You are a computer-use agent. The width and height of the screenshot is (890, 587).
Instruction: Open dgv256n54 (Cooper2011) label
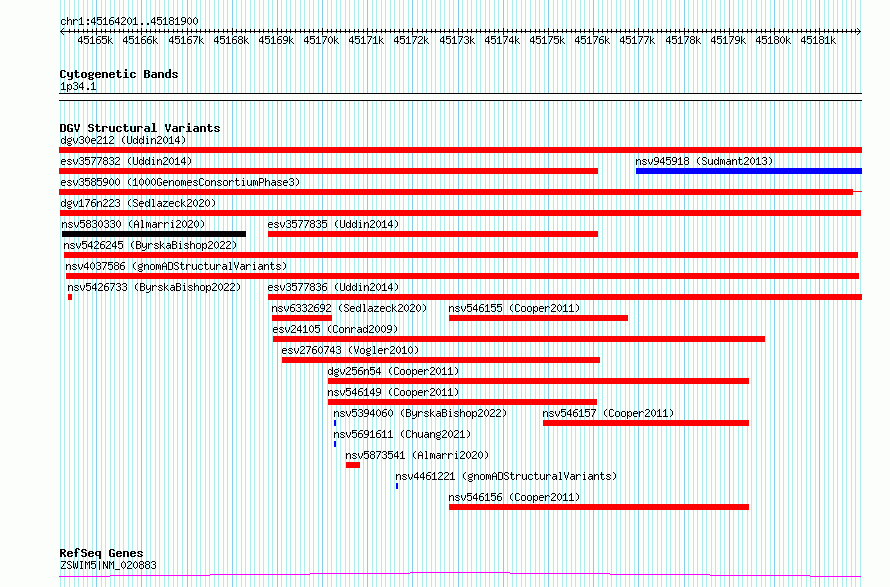[x=393, y=371]
